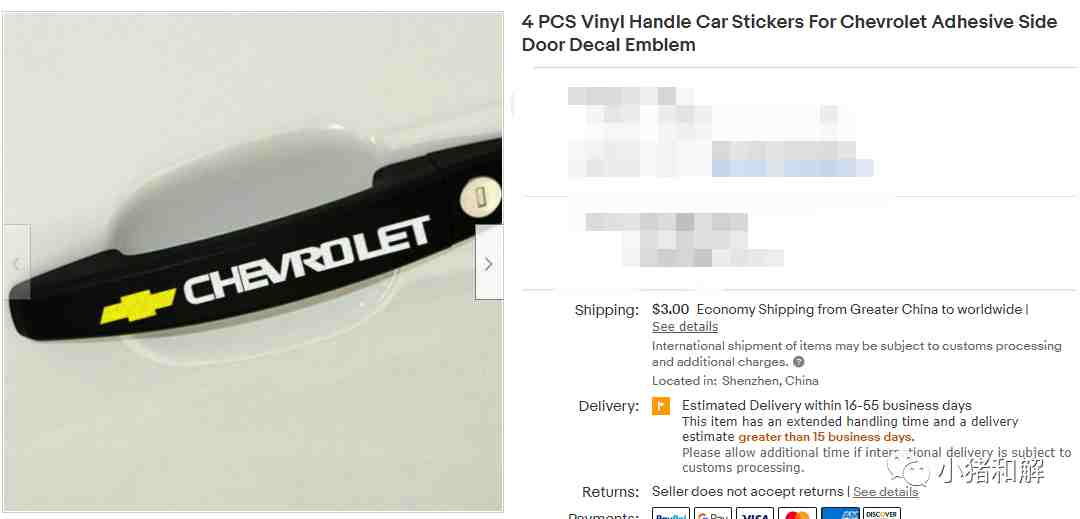Click the Mastercard icon
This screenshot has width=1080, height=519.
click(x=798, y=513)
